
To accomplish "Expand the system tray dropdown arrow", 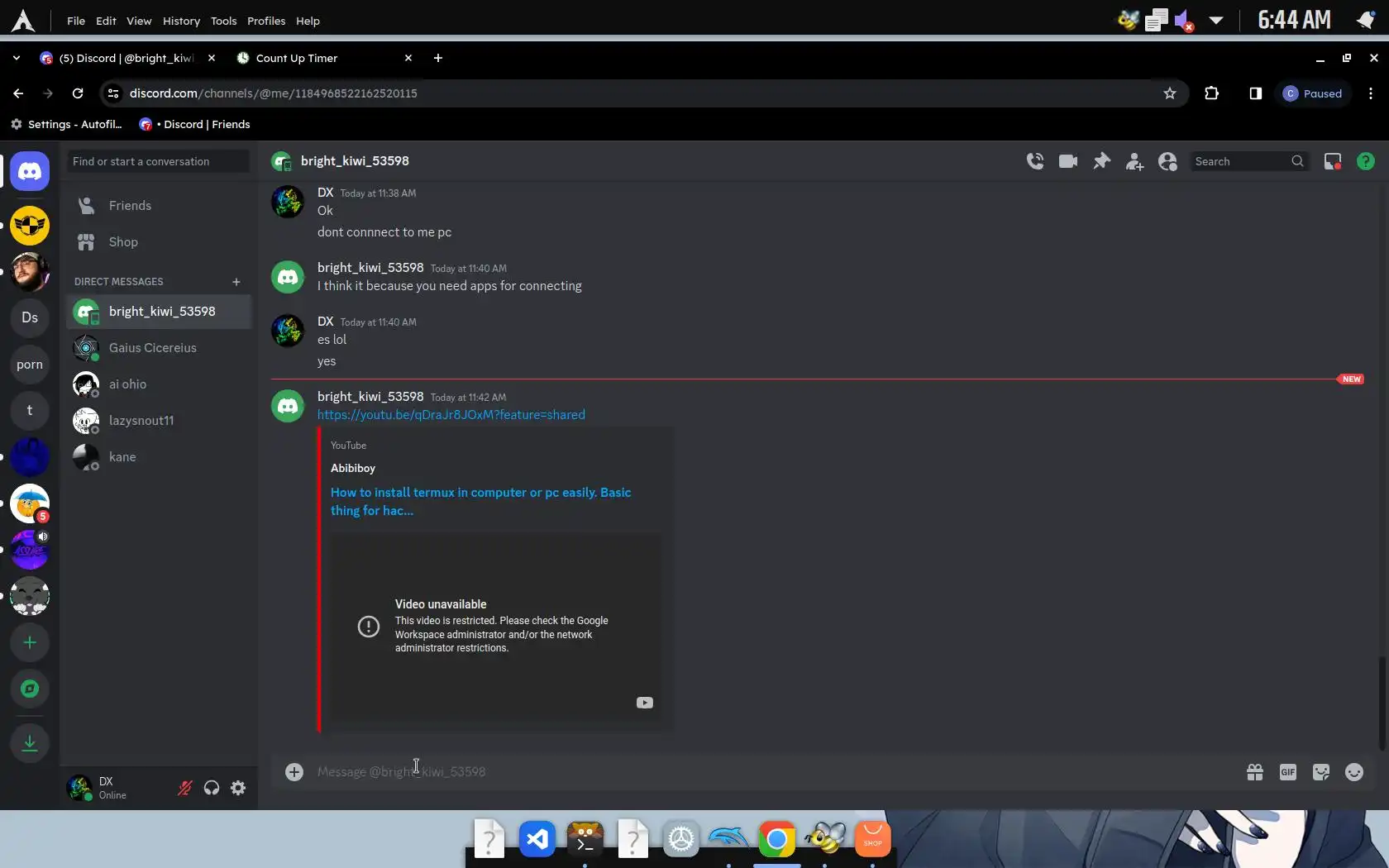I will point(1216,21).
